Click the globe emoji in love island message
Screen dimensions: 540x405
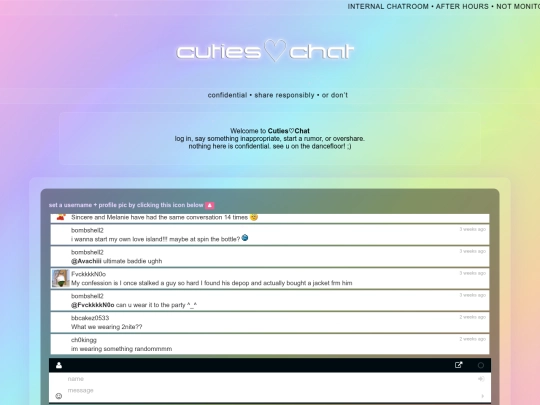click(x=245, y=238)
